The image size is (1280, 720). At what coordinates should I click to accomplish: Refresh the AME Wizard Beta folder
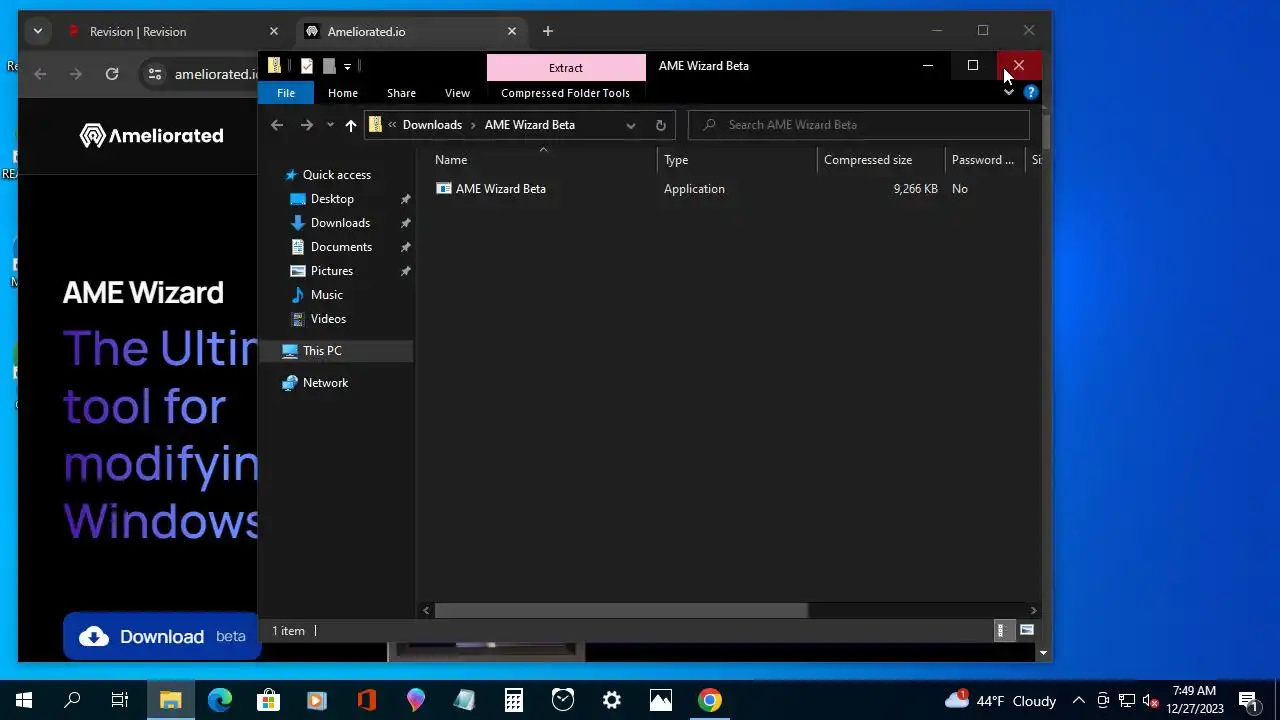coord(660,125)
